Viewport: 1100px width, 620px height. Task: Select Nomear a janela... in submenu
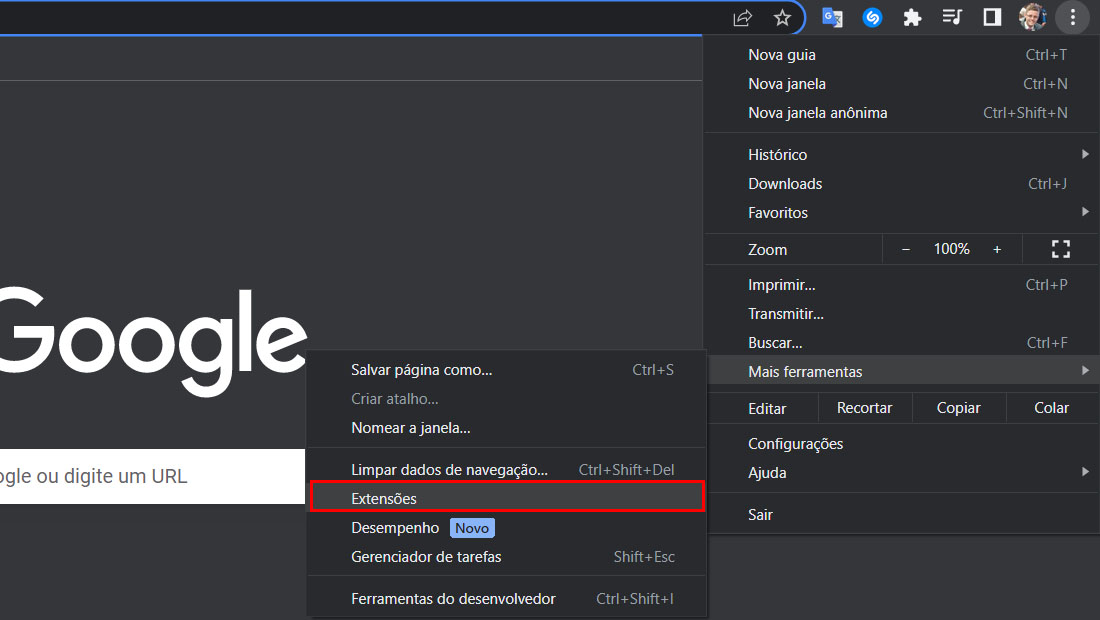click(507, 428)
